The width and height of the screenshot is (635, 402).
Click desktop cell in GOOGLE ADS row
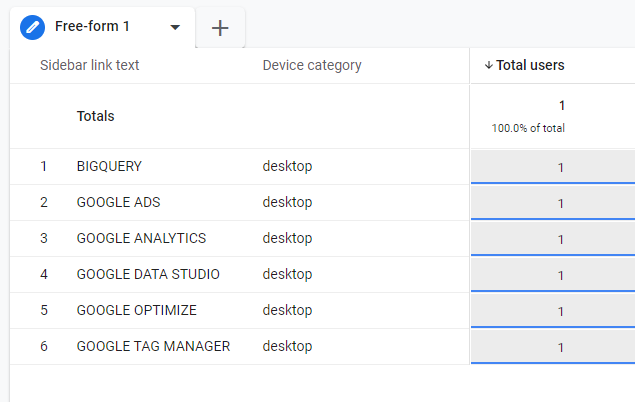pos(287,202)
